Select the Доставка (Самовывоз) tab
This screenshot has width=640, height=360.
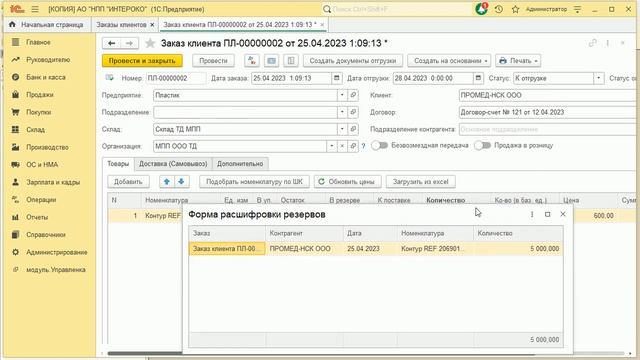pos(173,164)
